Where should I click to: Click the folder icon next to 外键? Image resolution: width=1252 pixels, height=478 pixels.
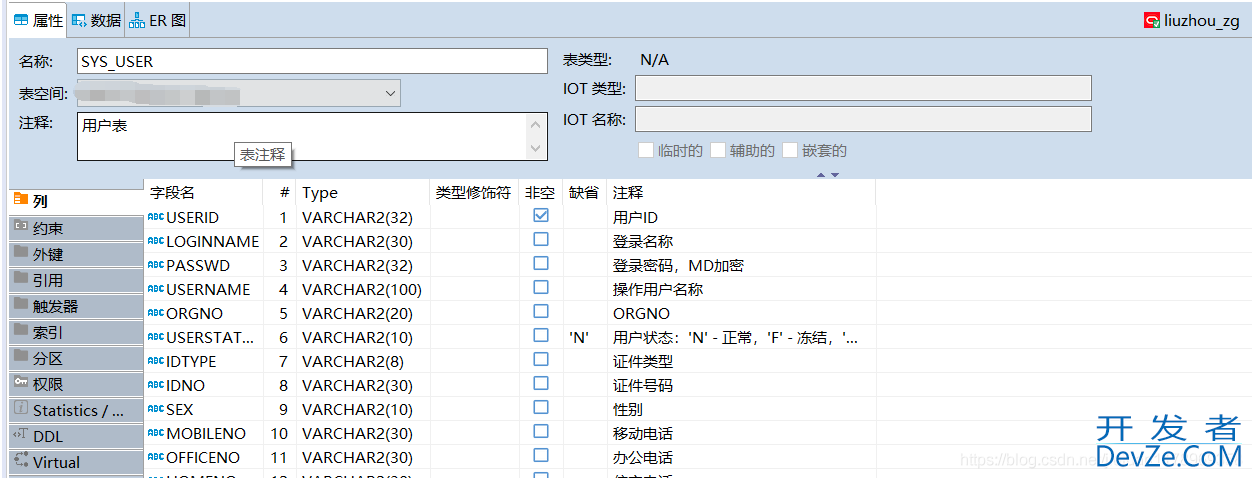tap(20, 253)
